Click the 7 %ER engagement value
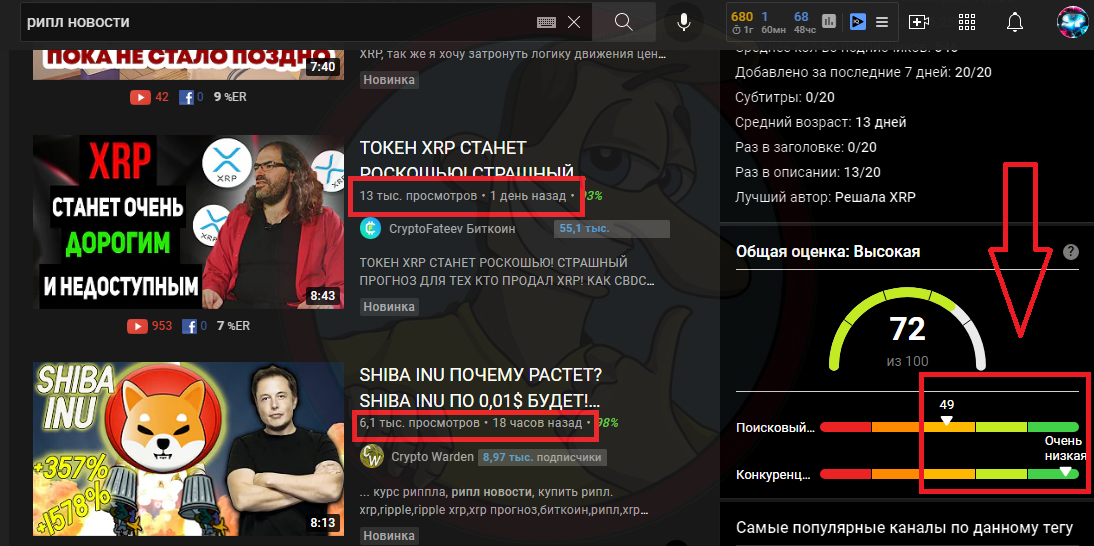 [233, 326]
